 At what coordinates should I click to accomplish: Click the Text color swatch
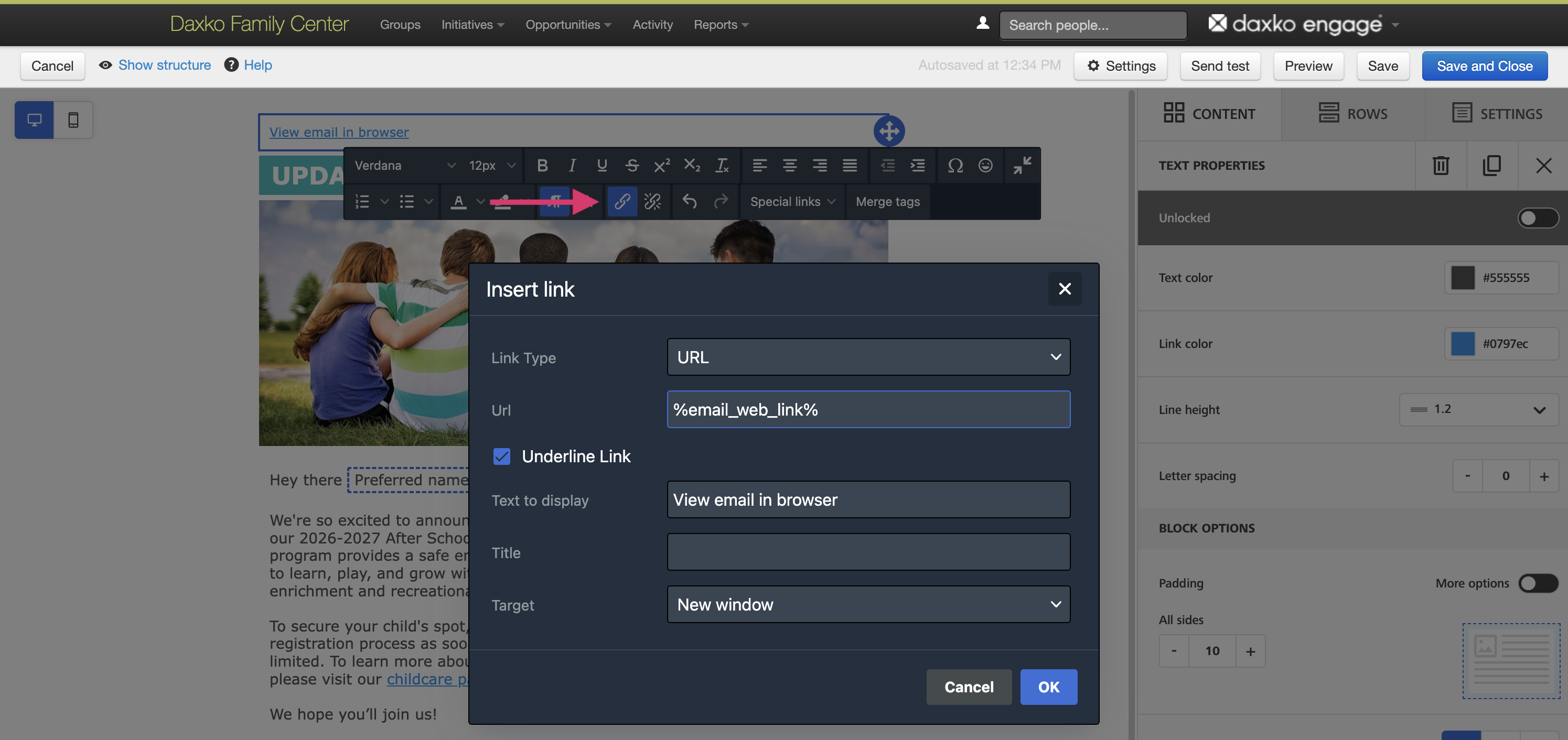point(1463,278)
